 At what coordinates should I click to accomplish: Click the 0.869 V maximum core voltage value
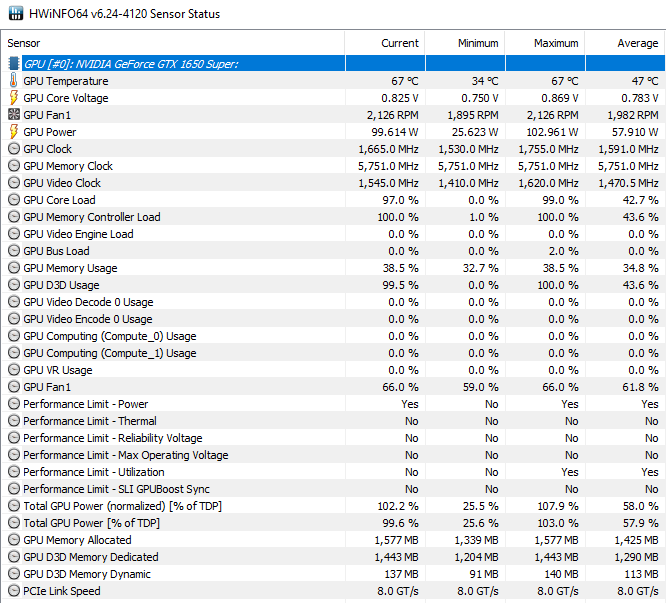(560, 98)
